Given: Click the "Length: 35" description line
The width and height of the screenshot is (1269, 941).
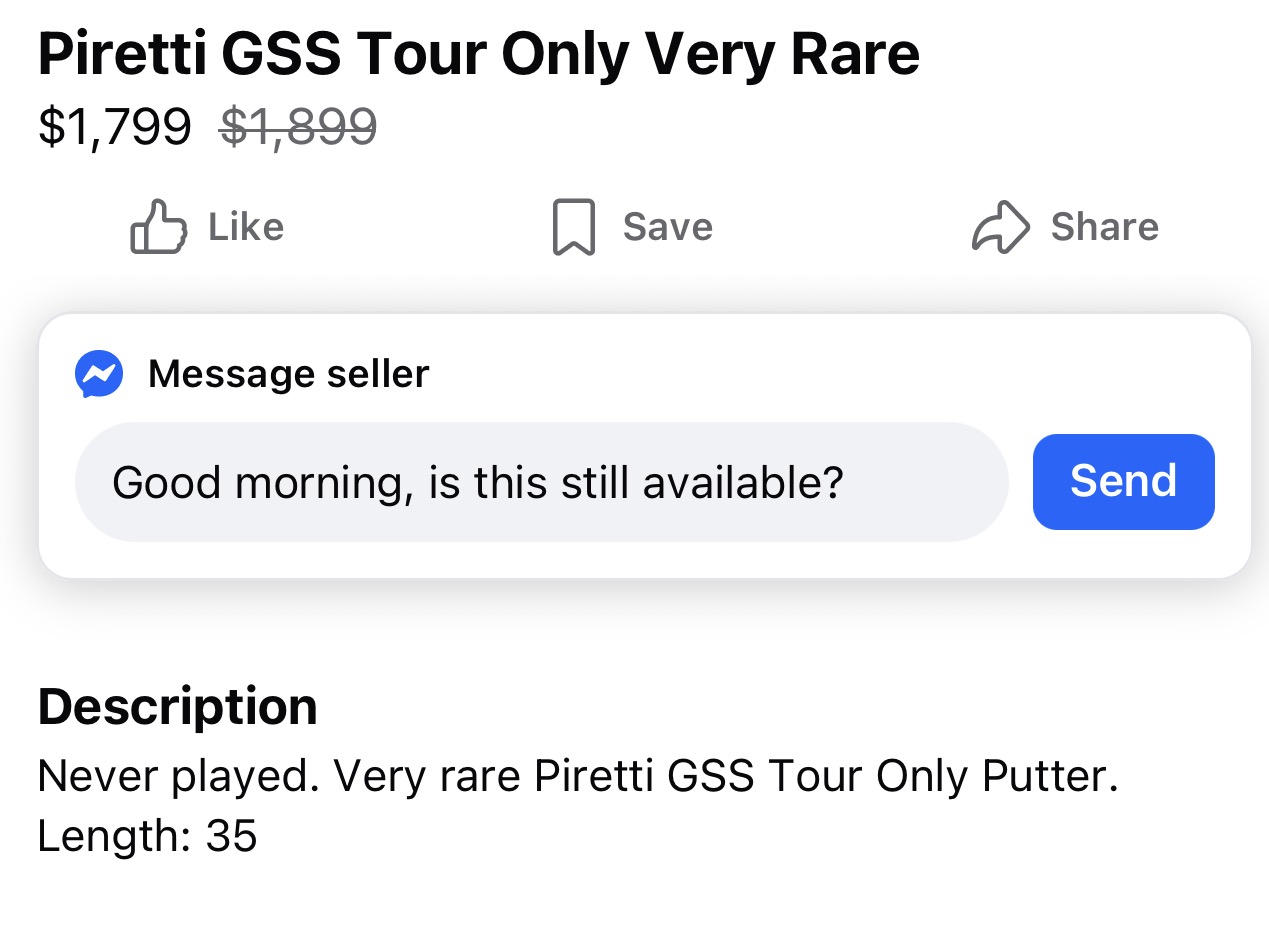Looking at the screenshot, I should pos(147,836).
